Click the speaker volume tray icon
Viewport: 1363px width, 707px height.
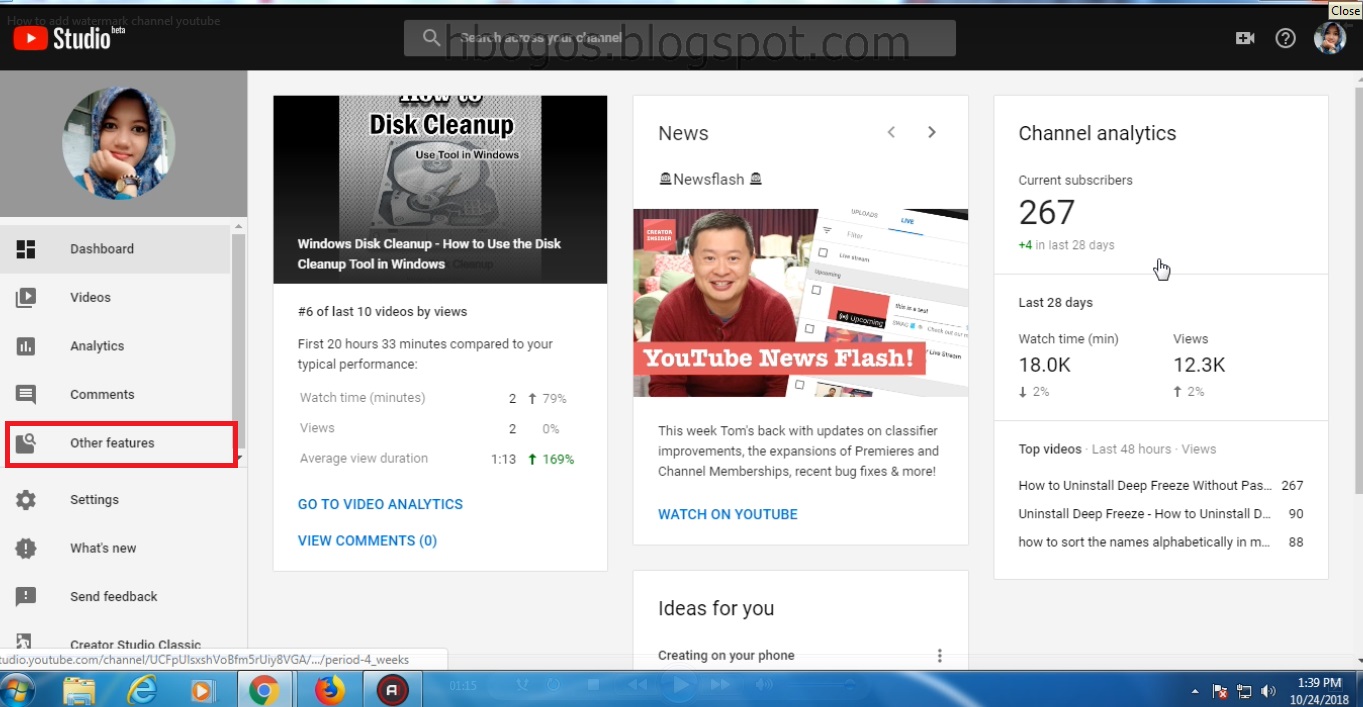point(1268,691)
